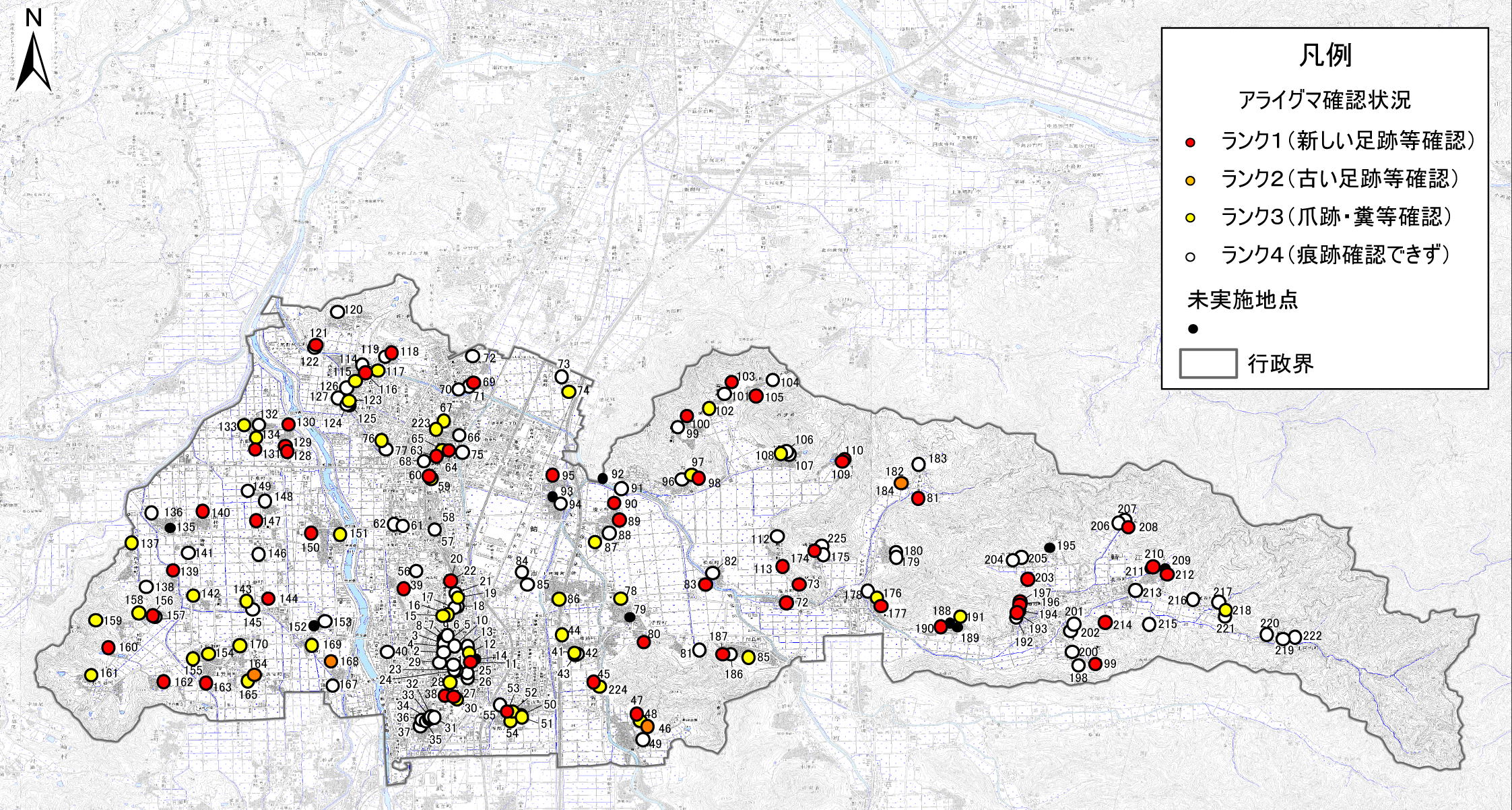Viewport: 1512px width, 810px height.
Task: Click yellow marker at point 137
Action: 131,542
